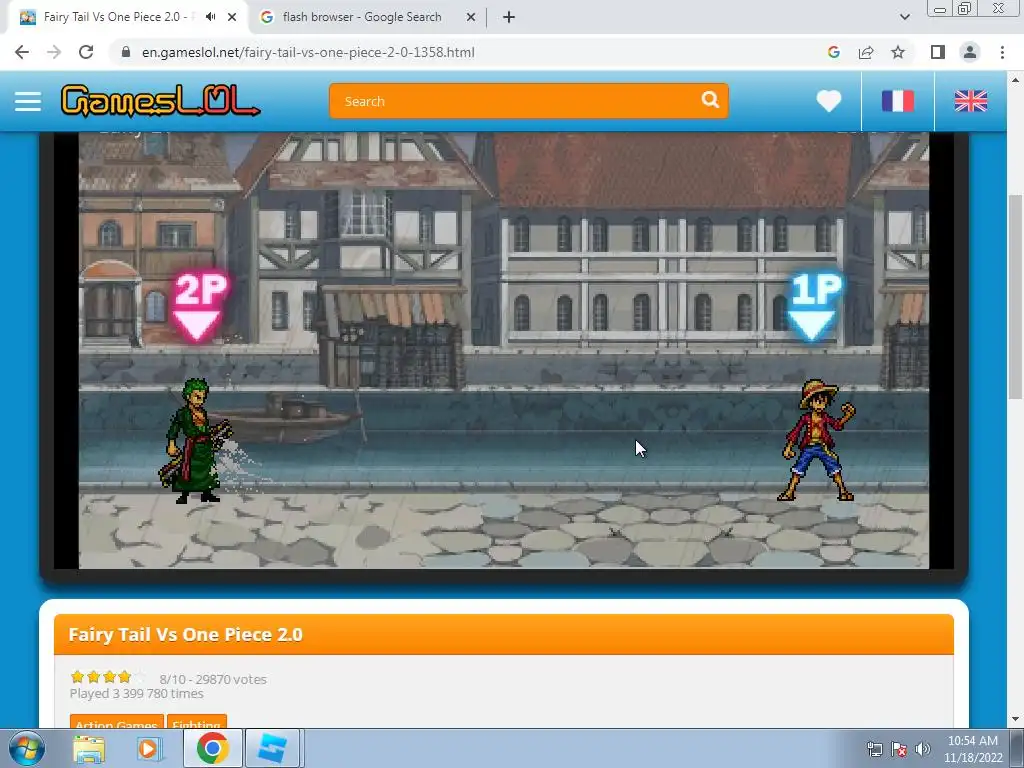
Task: Open the blue app taskbar icon
Action: pyautogui.click(x=272, y=748)
